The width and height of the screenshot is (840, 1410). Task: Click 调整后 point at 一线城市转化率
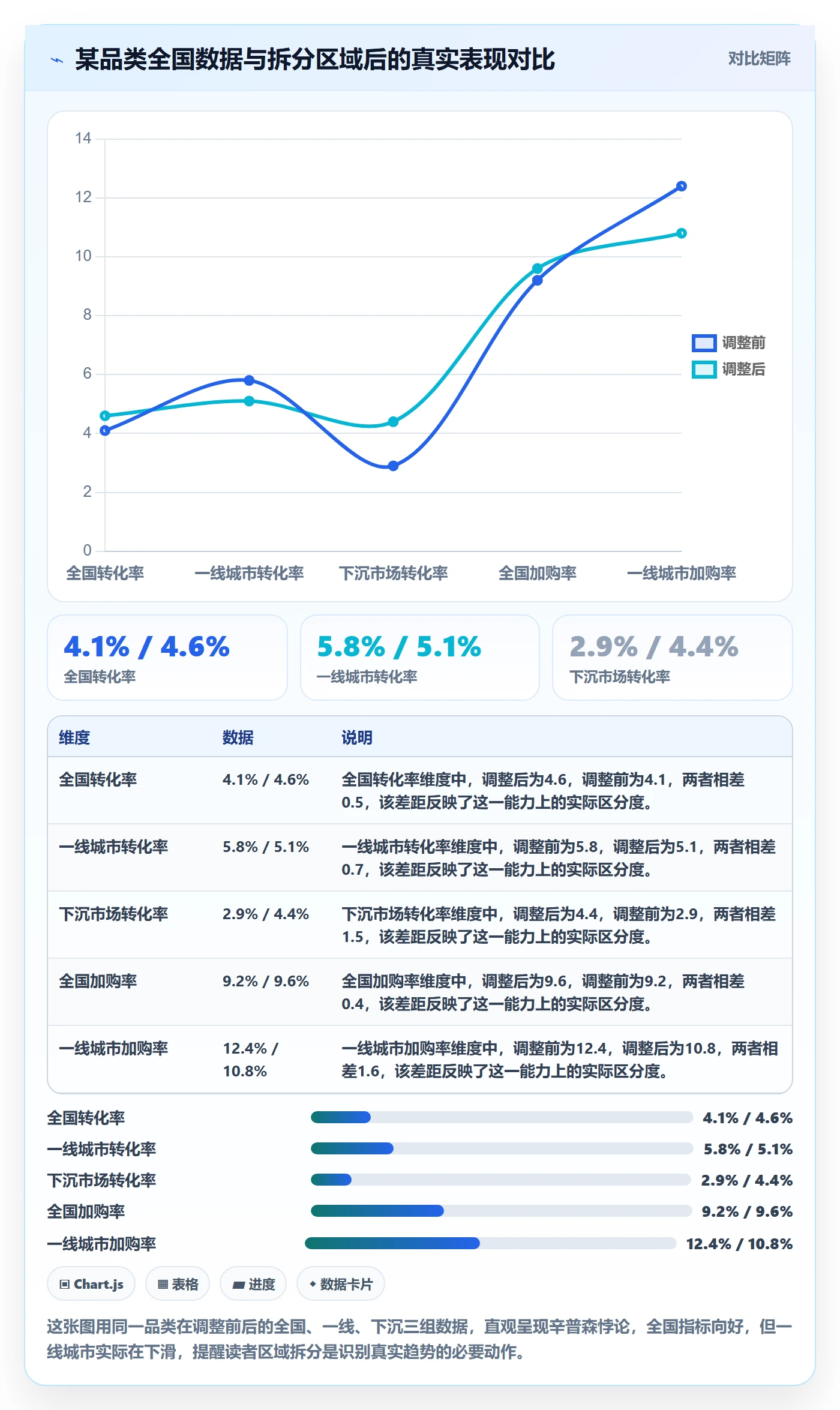pyautogui.click(x=249, y=401)
